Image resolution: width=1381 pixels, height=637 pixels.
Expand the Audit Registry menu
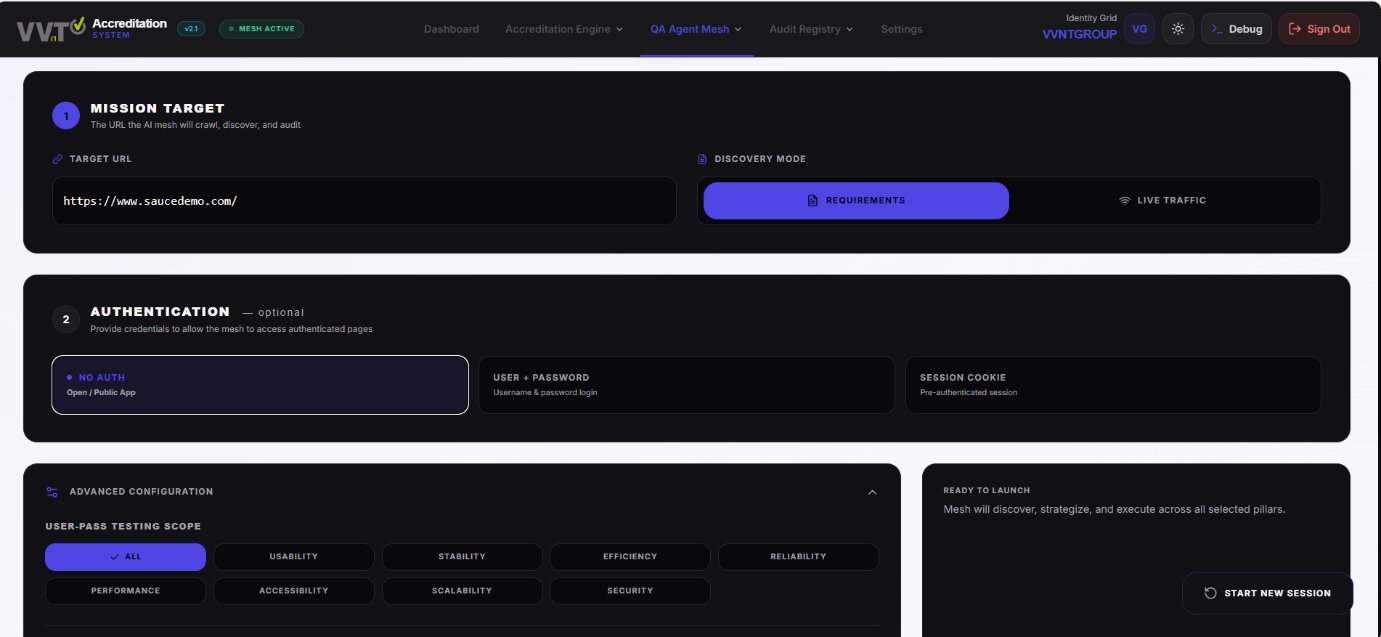(x=811, y=29)
